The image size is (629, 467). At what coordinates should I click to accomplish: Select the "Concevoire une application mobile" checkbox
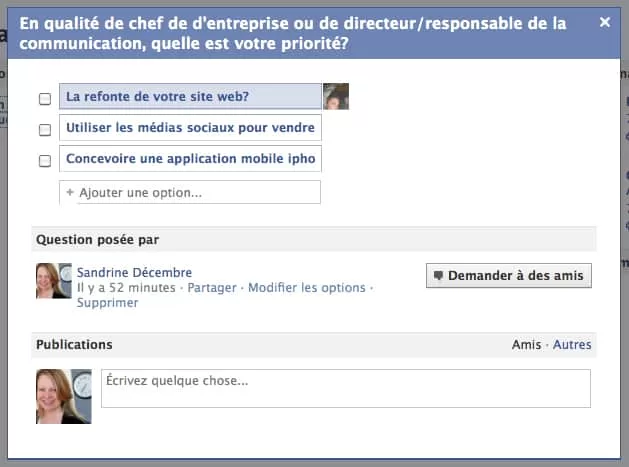pos(45,160)
